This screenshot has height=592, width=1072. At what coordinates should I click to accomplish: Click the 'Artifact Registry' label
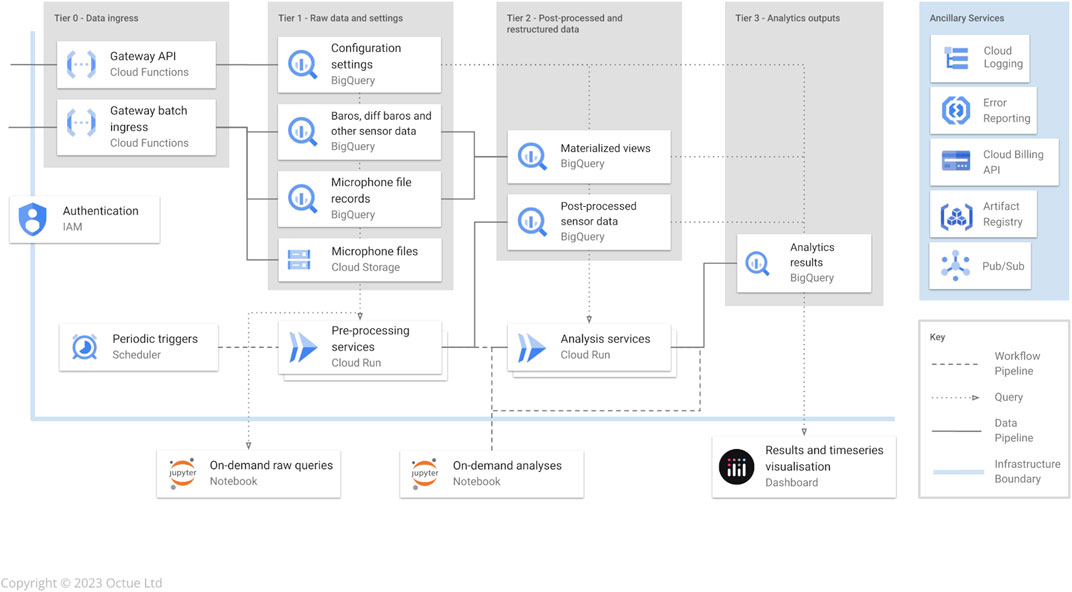click(1003, 213)
